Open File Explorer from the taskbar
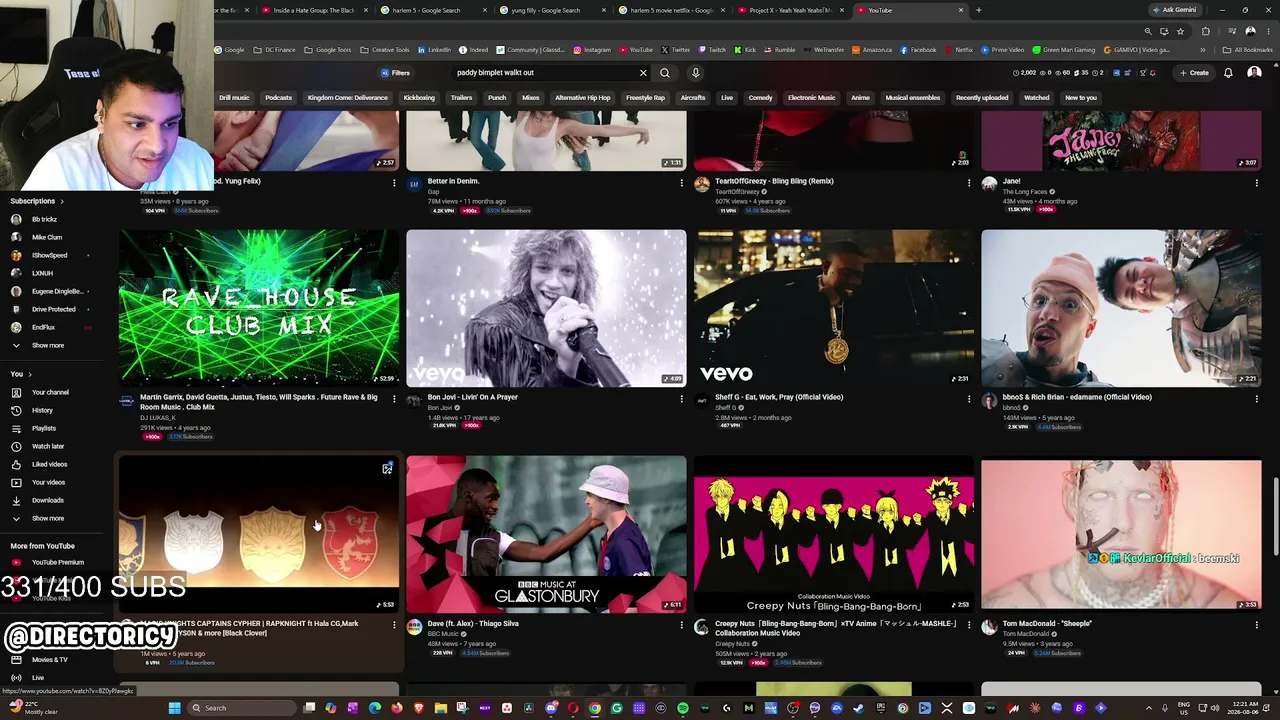Viewport: 1280px width, 720px height. pyautogui.click(x=440, y=708)
